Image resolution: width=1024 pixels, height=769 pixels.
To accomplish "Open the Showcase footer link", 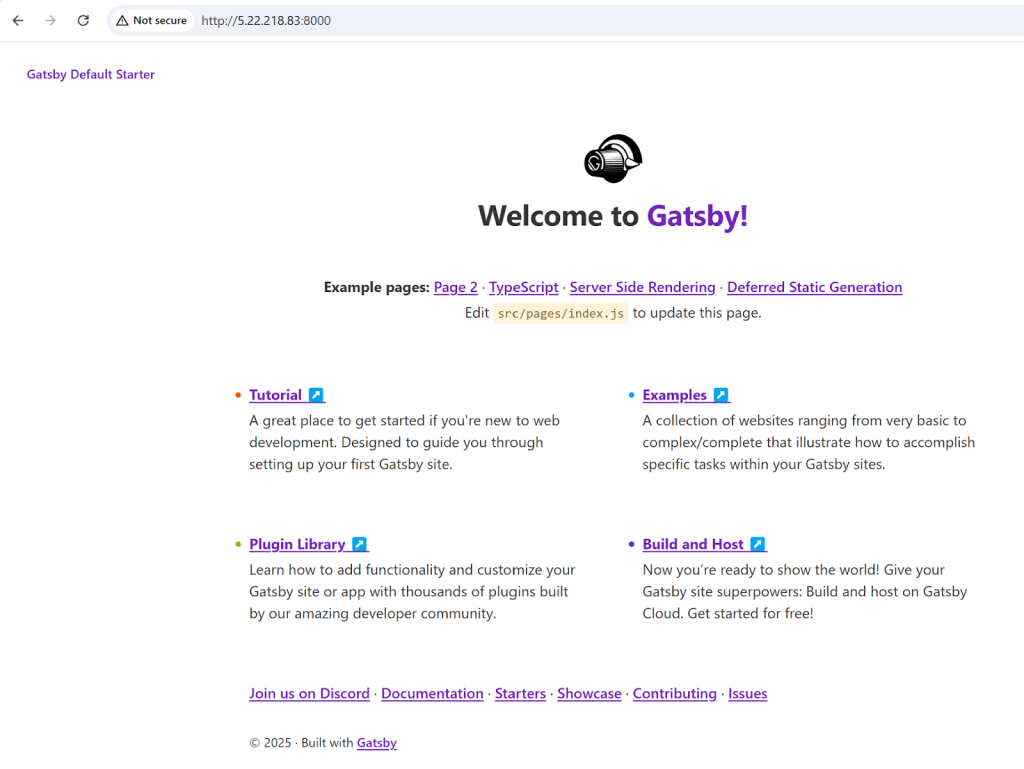I will [x=589, y=693].
